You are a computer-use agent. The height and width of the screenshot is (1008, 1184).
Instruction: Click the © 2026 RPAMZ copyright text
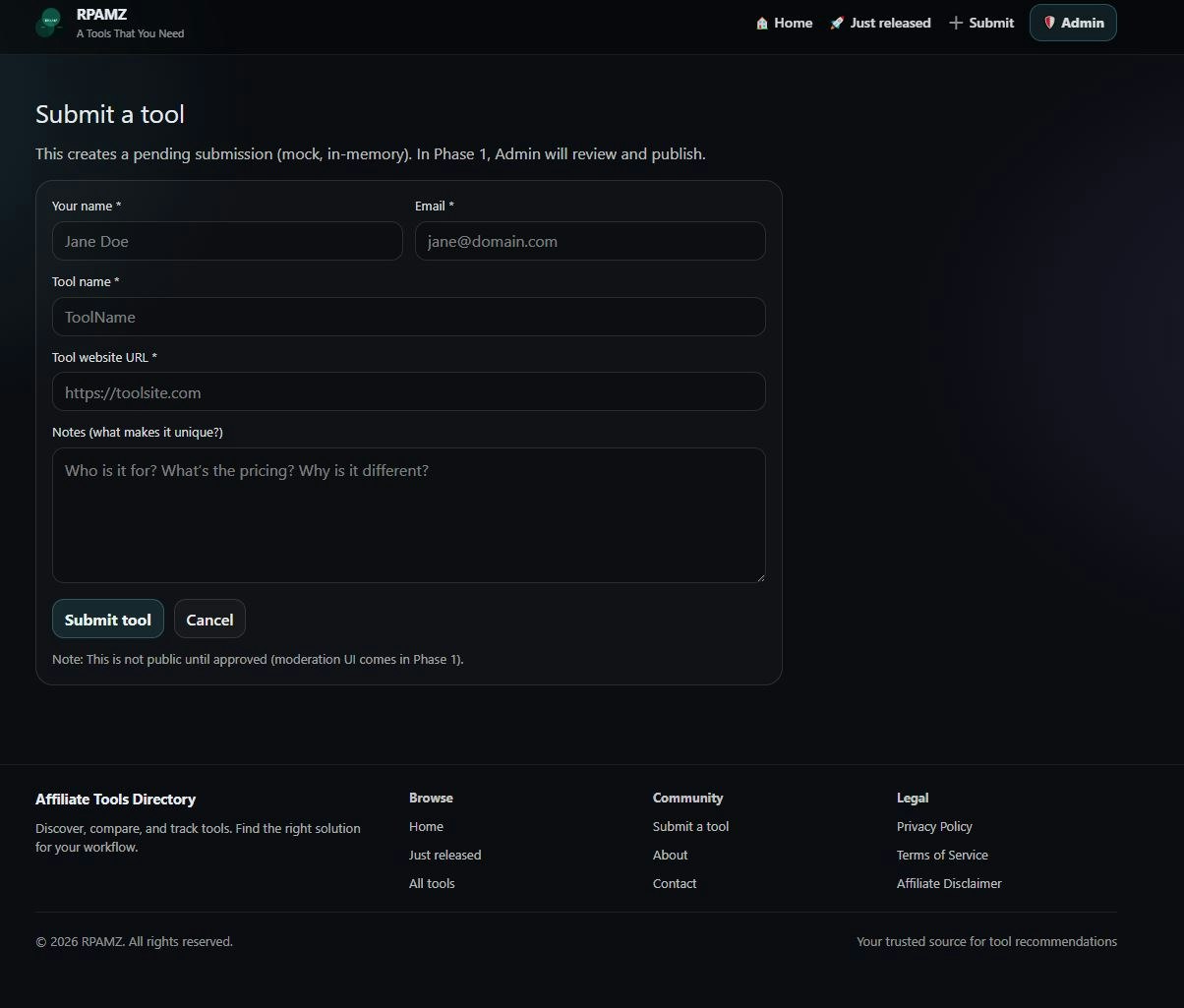[x=134, y=942]
